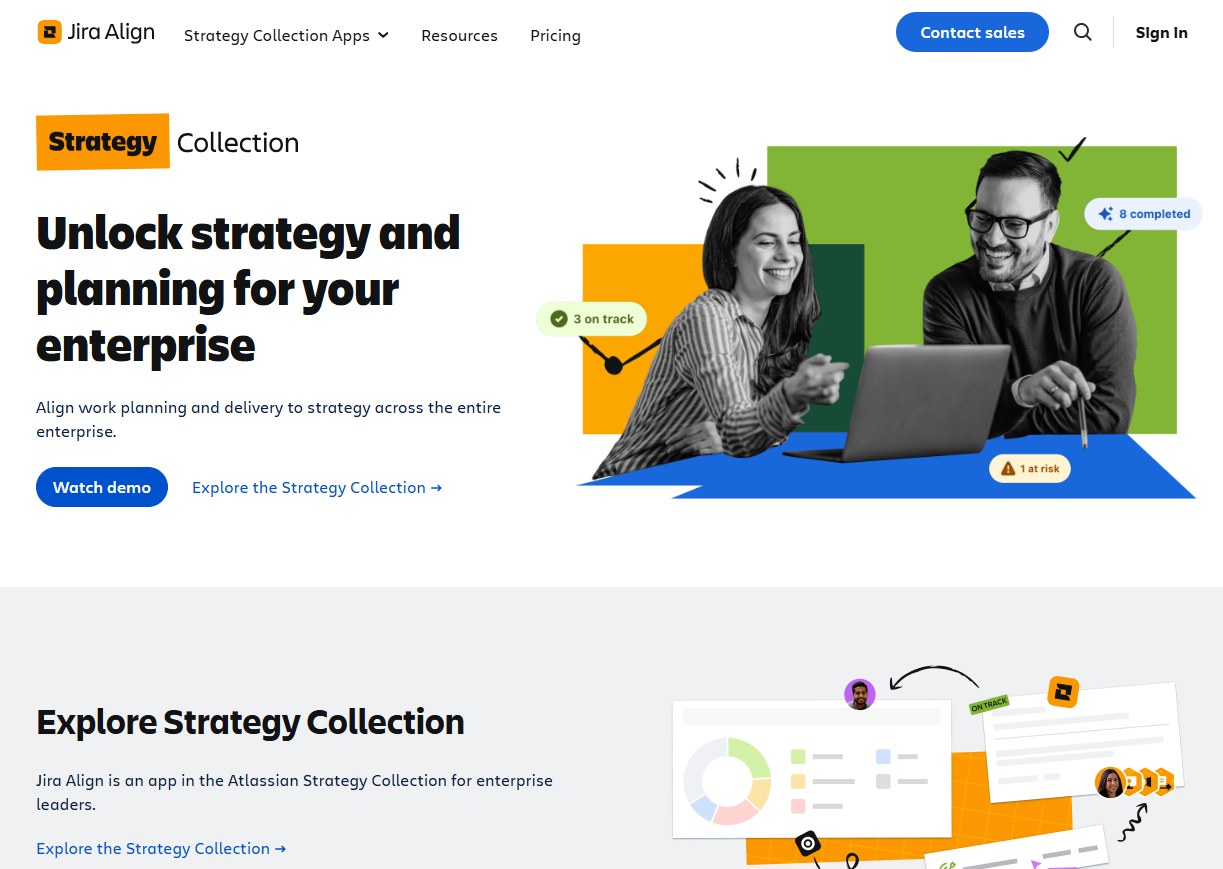
Task: Click the warning triangle in '1 at risk' badge
Action: pos(1008,468)
